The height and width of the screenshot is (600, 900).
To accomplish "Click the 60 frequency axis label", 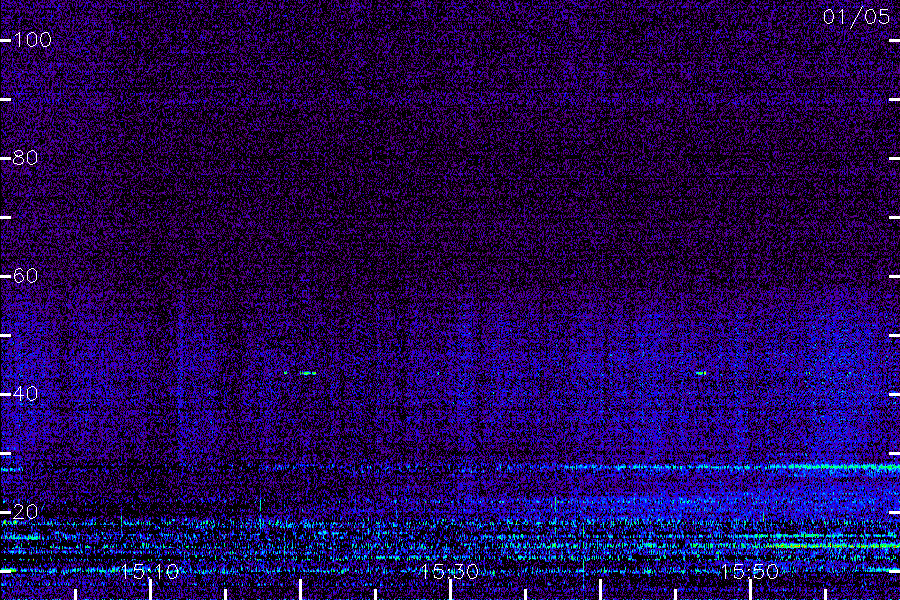I will click(x=25, y=276).
